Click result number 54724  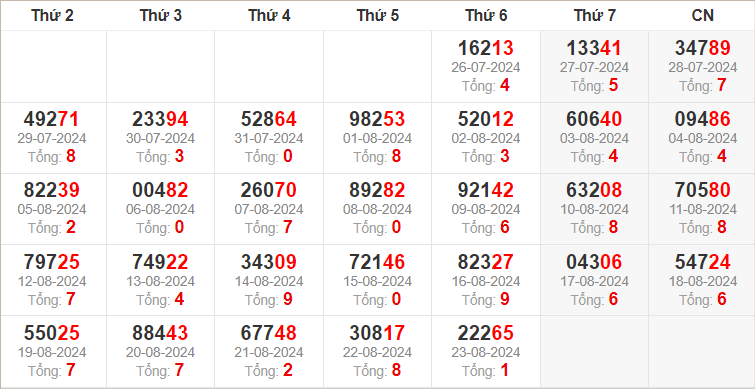[x=703, y=262]
